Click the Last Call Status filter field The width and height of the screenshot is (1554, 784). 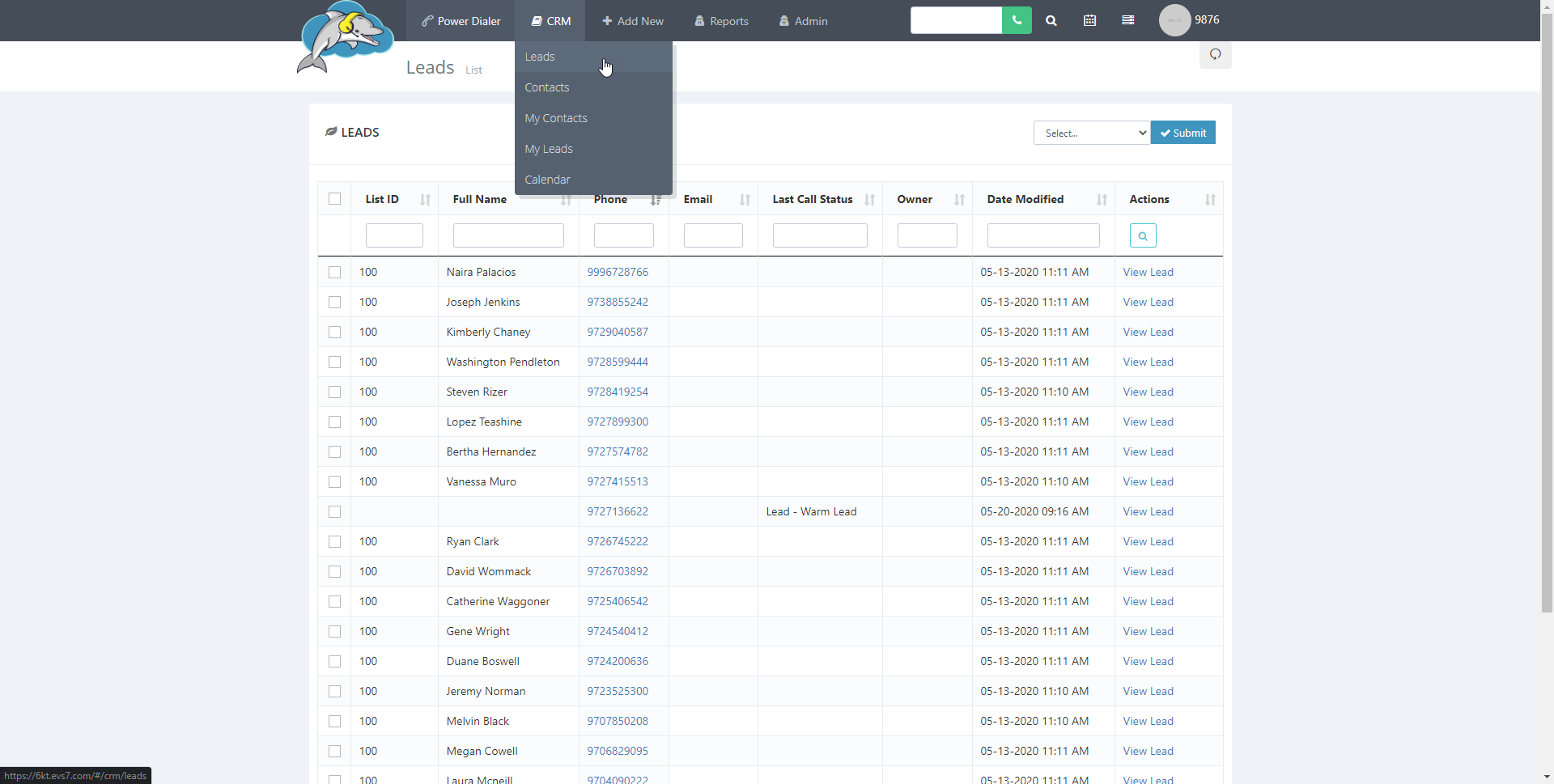(820, 235)
